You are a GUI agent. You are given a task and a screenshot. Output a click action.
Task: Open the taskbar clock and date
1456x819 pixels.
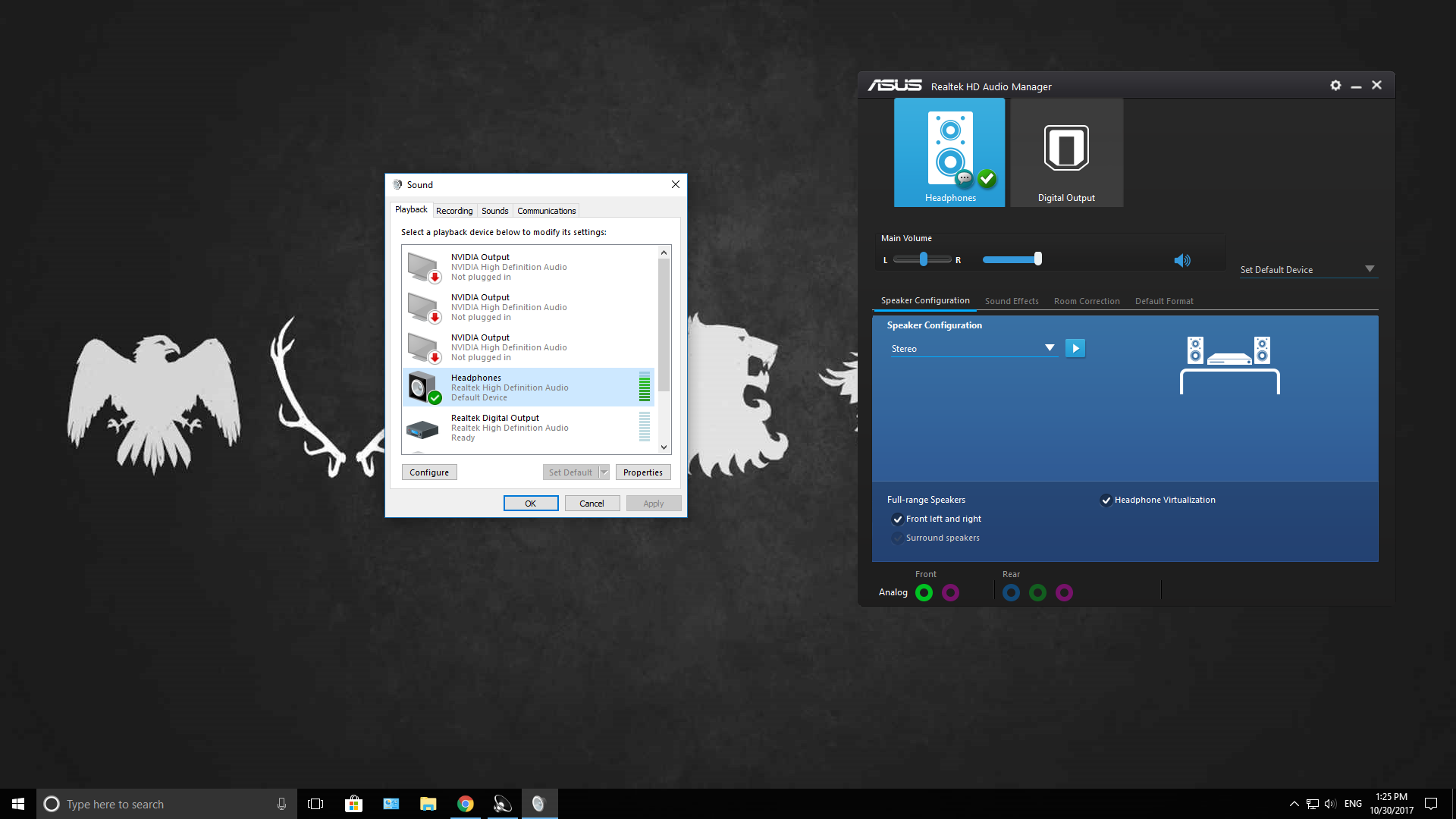tap(1392, 804)
